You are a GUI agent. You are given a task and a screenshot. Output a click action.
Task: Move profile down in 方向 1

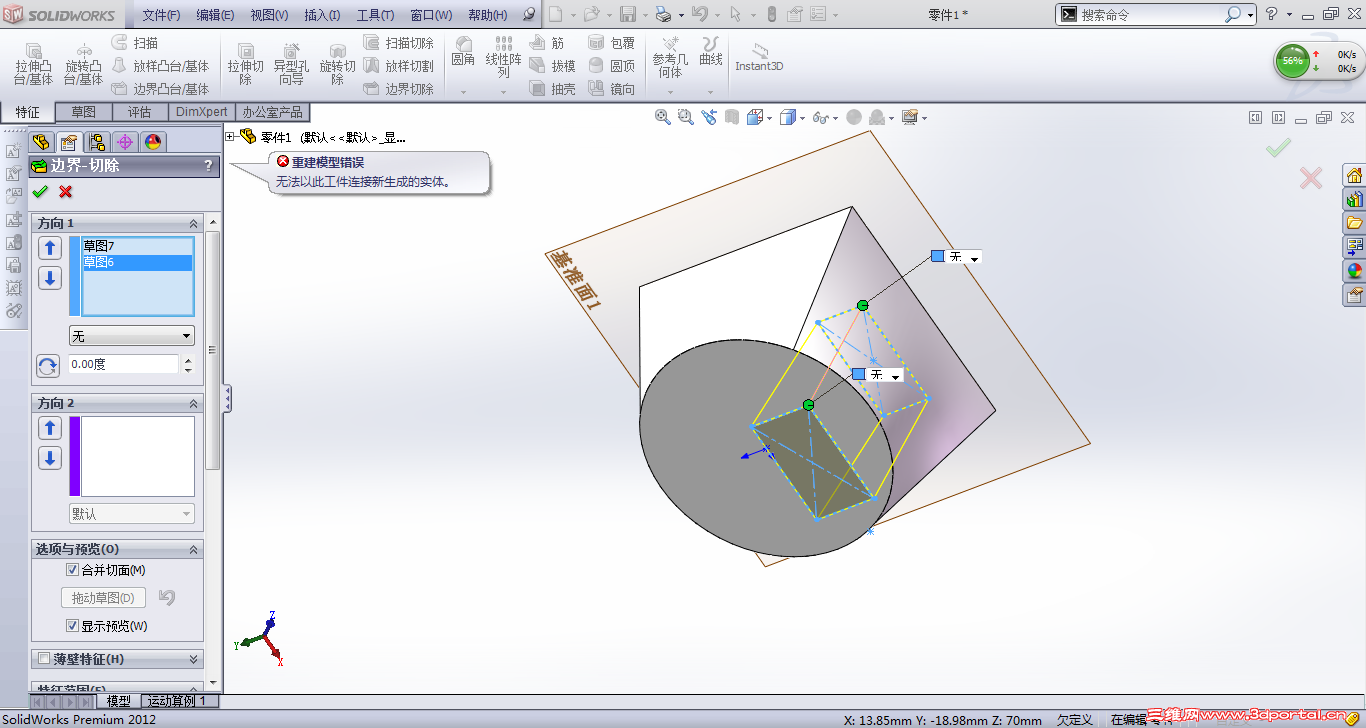point(50,278)
